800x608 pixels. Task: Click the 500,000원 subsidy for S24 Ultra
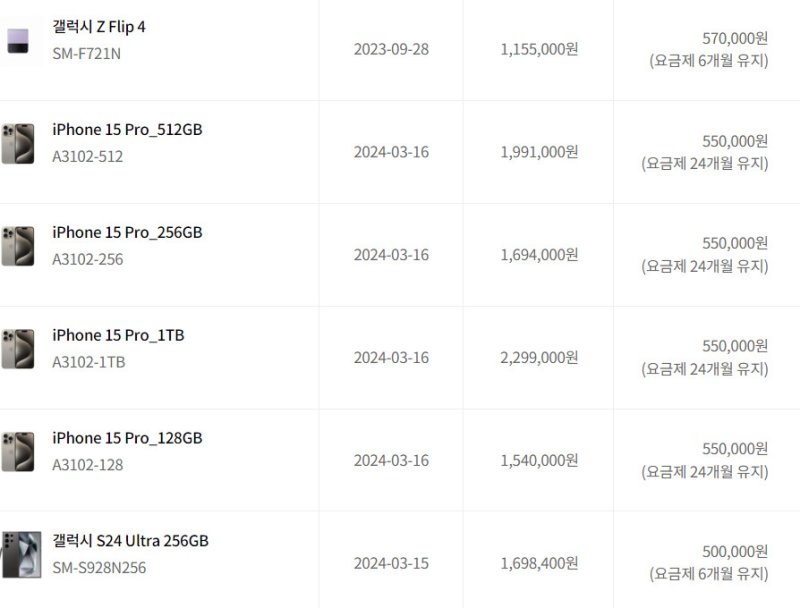coord(735,552)
